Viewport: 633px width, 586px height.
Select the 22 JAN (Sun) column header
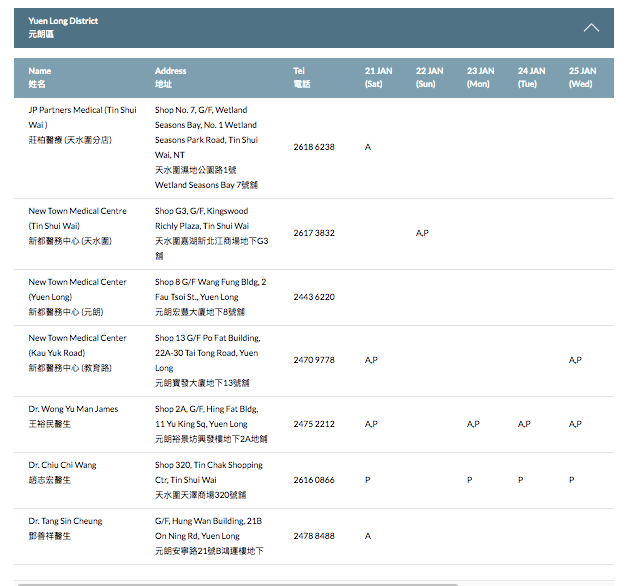point(429,77)
